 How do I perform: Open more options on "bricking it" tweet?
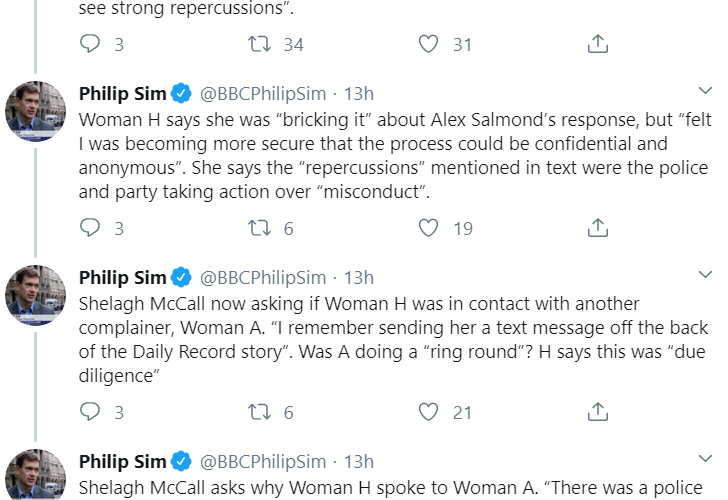coord(704,91)
